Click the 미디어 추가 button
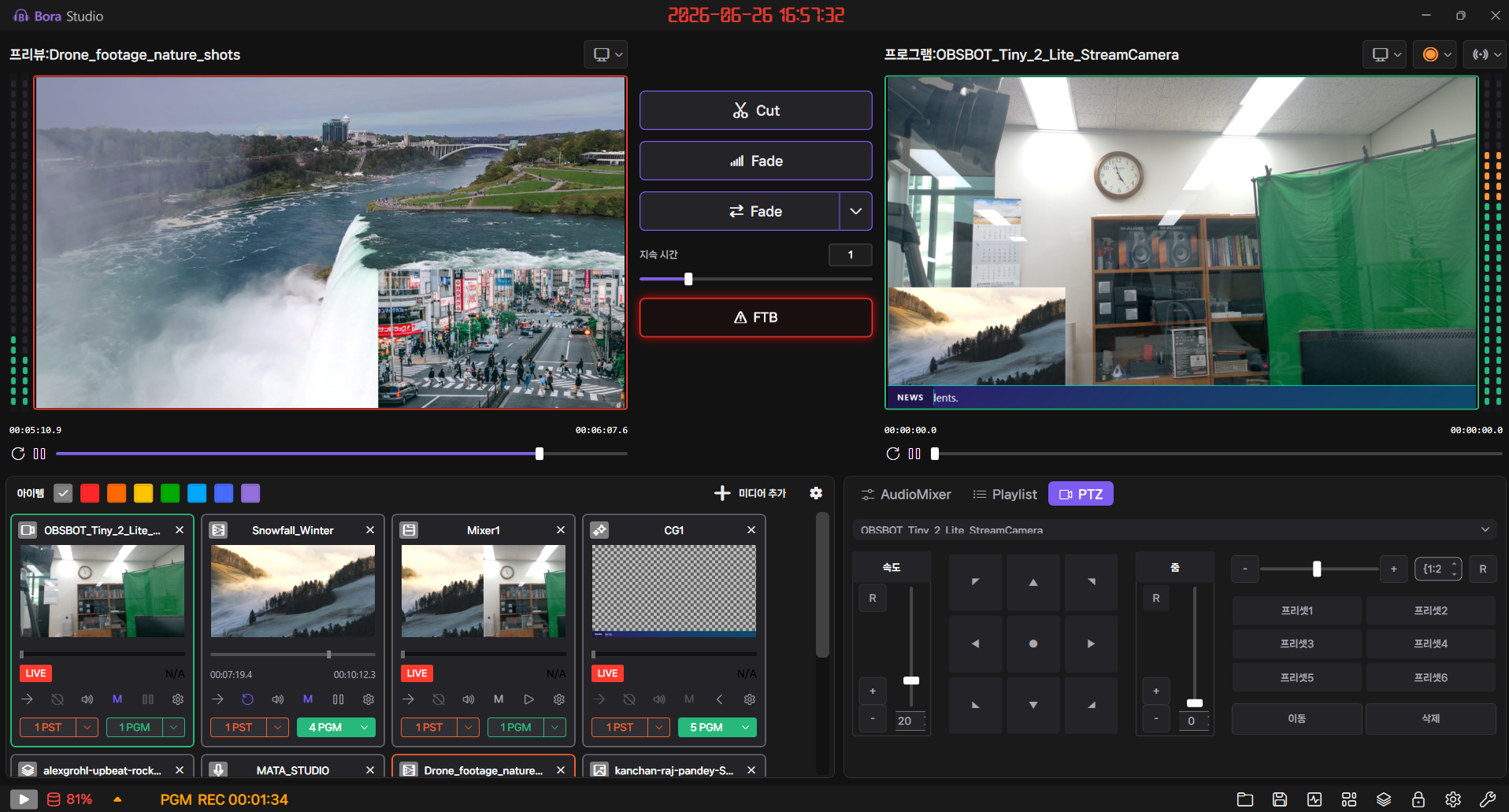Image resolution: width=1509 pixels, height=812 pixels. click(x=751, y=493)
